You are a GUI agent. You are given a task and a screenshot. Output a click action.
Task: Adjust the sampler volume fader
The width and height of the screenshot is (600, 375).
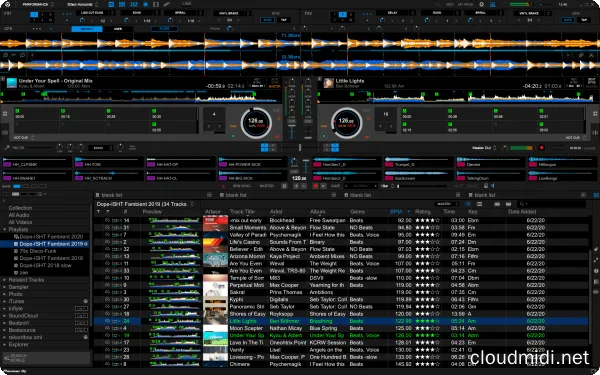[305, 166]
